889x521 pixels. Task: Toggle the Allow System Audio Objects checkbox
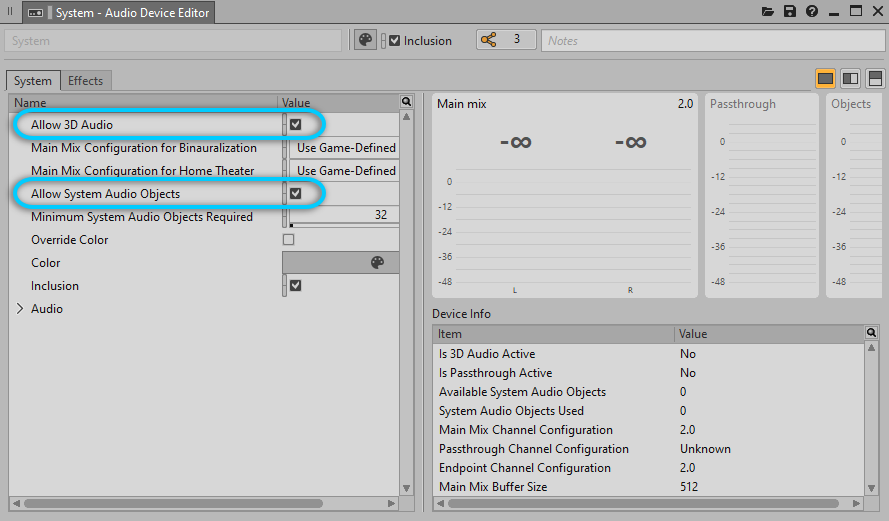(295, 194)
